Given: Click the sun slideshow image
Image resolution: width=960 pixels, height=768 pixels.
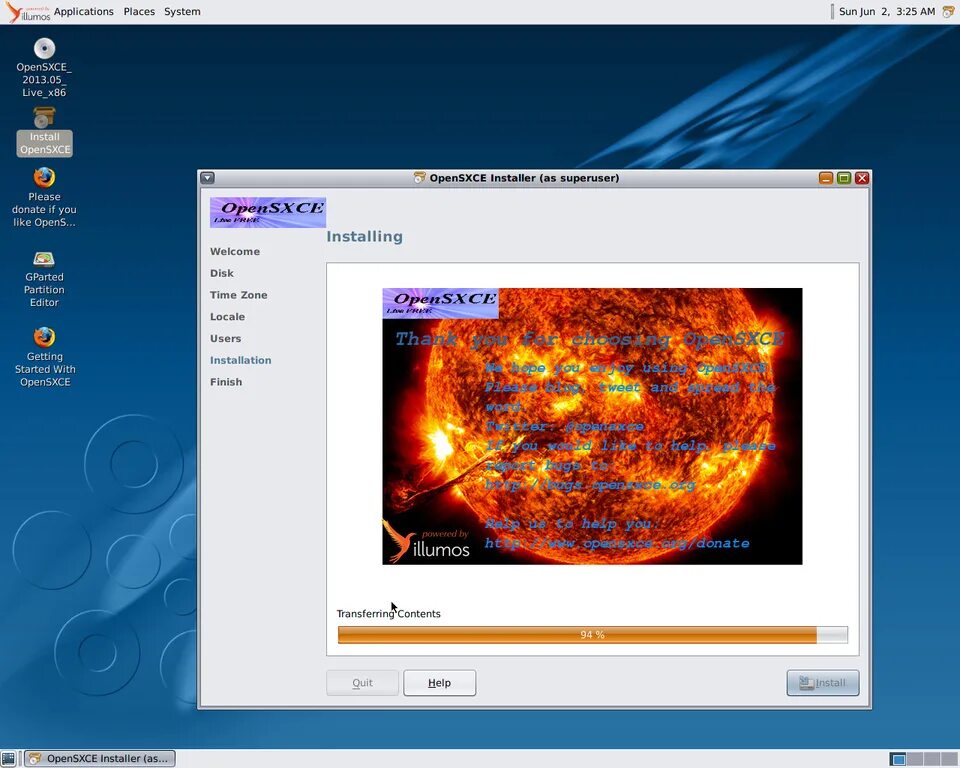Looking at the screenshot, I should [592, 426].
